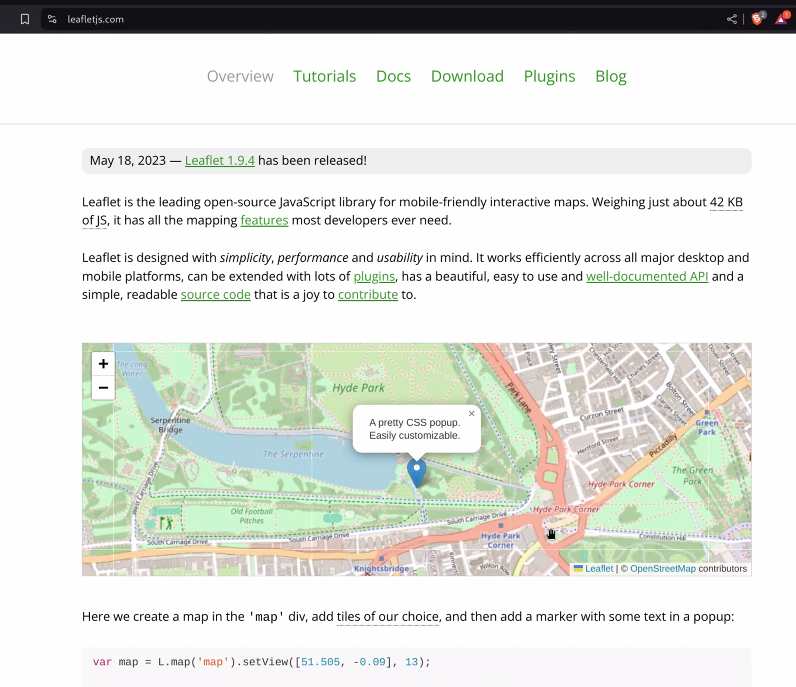796x687 pixels.
Task: Click the Brave Rewards triangle icon
Action: tap(782, 19)
